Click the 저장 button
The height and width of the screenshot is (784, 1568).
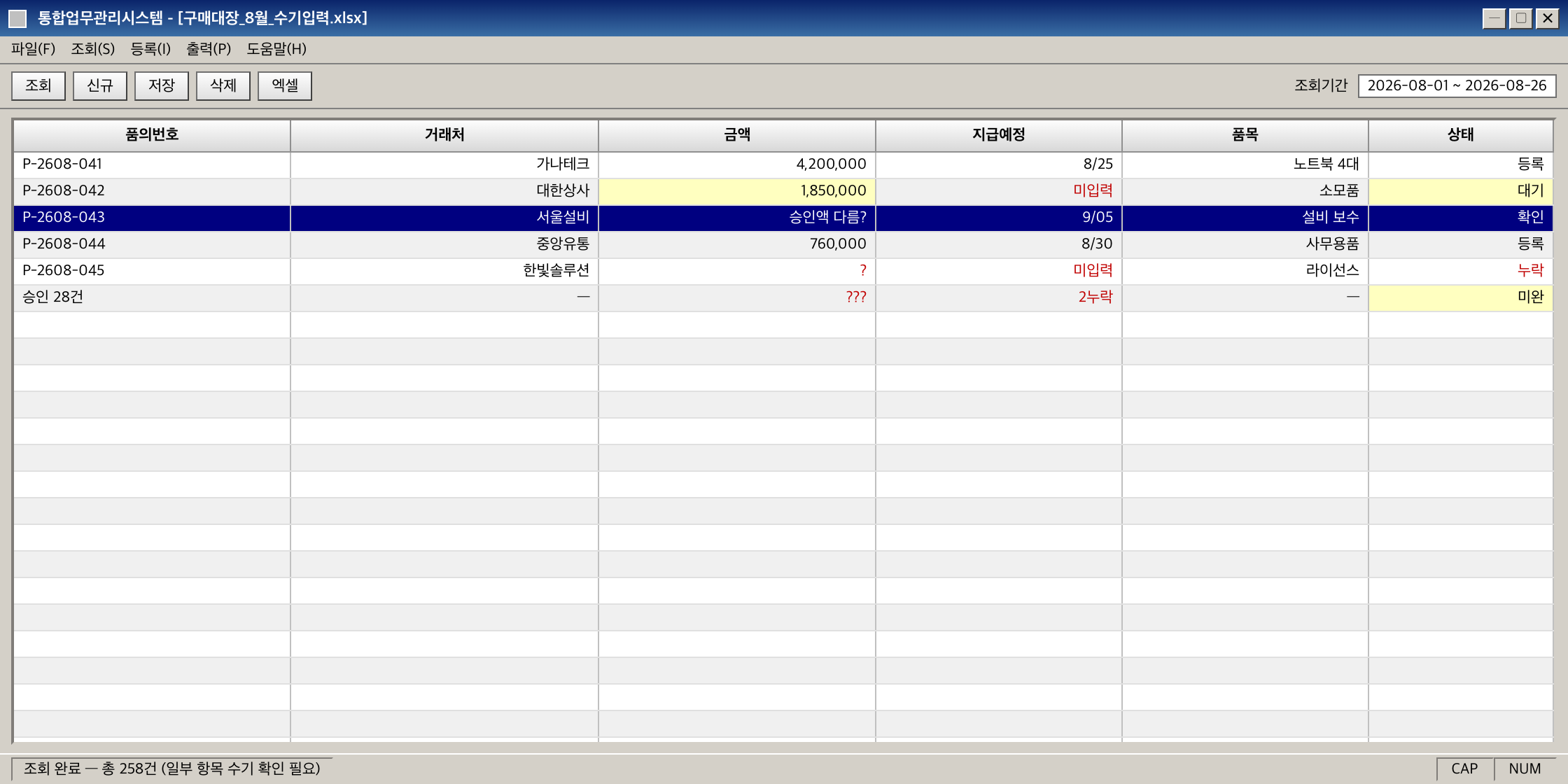162,85
